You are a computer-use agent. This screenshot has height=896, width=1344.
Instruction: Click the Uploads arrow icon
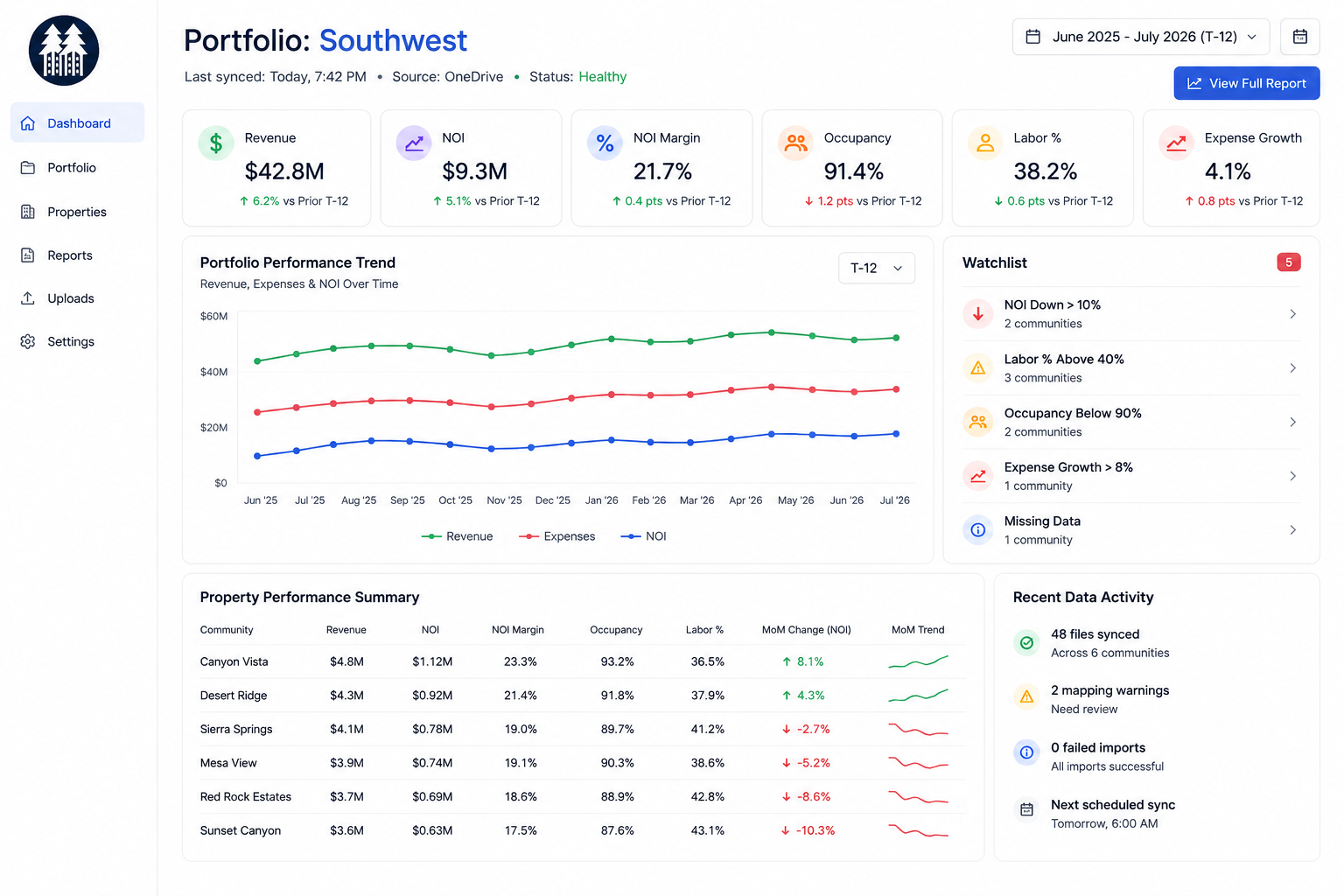coord(28,298)
